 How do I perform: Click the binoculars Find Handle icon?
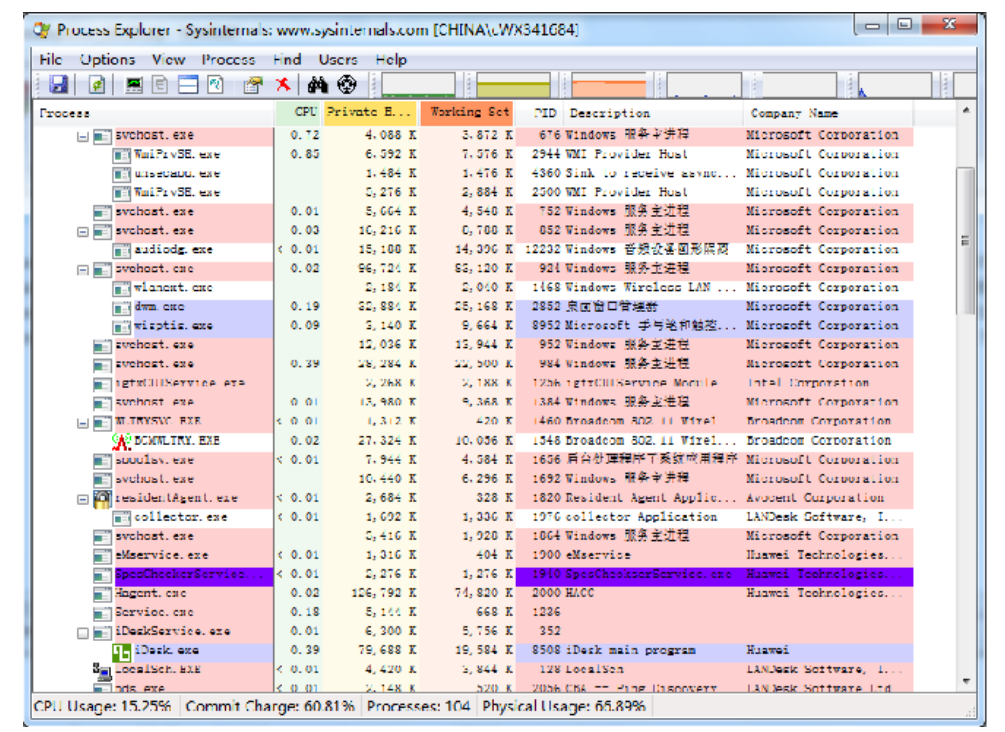click(x=318, y=85)
